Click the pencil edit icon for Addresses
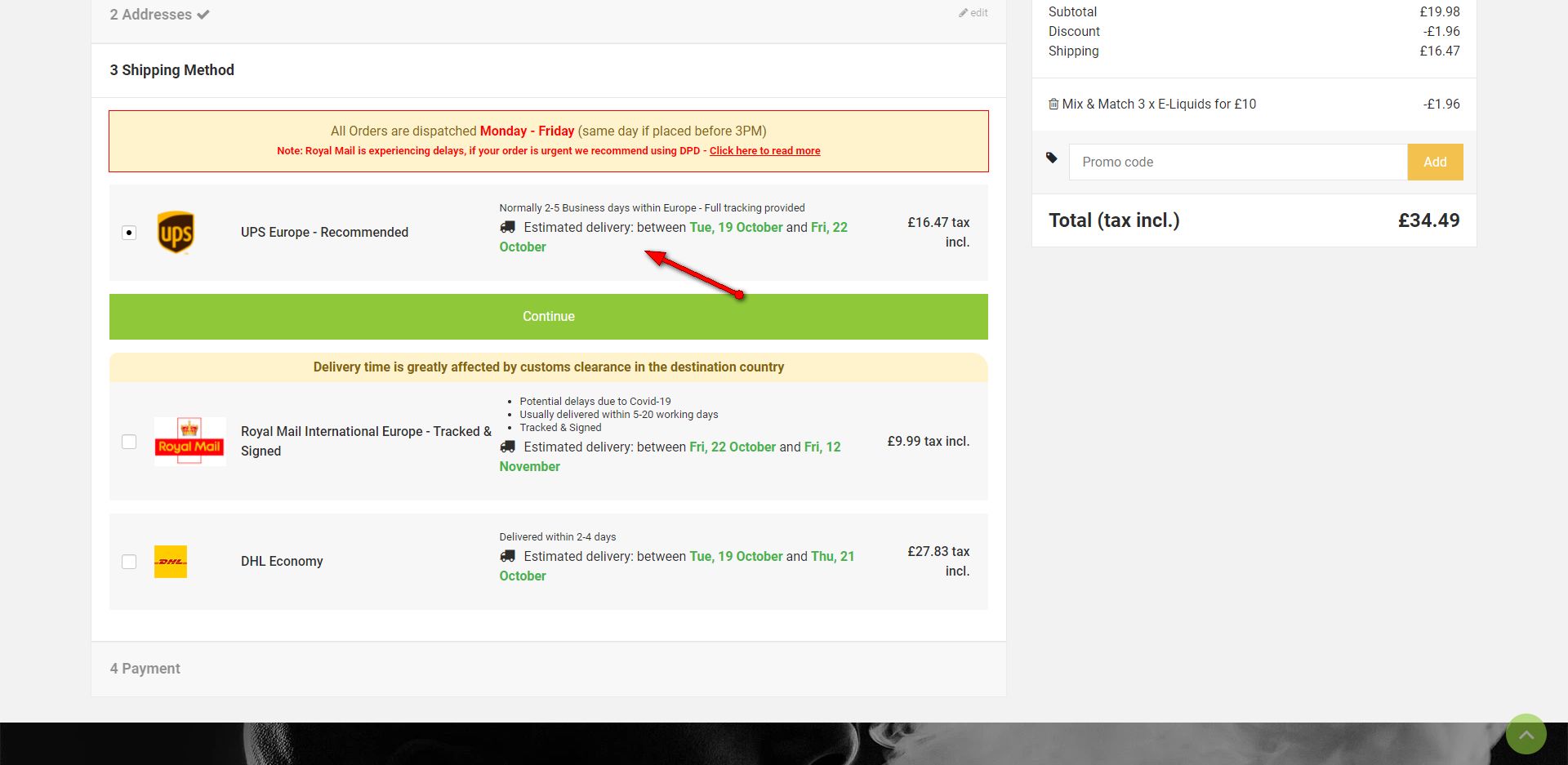This screenshot has height=765, width=1568. (964, 13)
